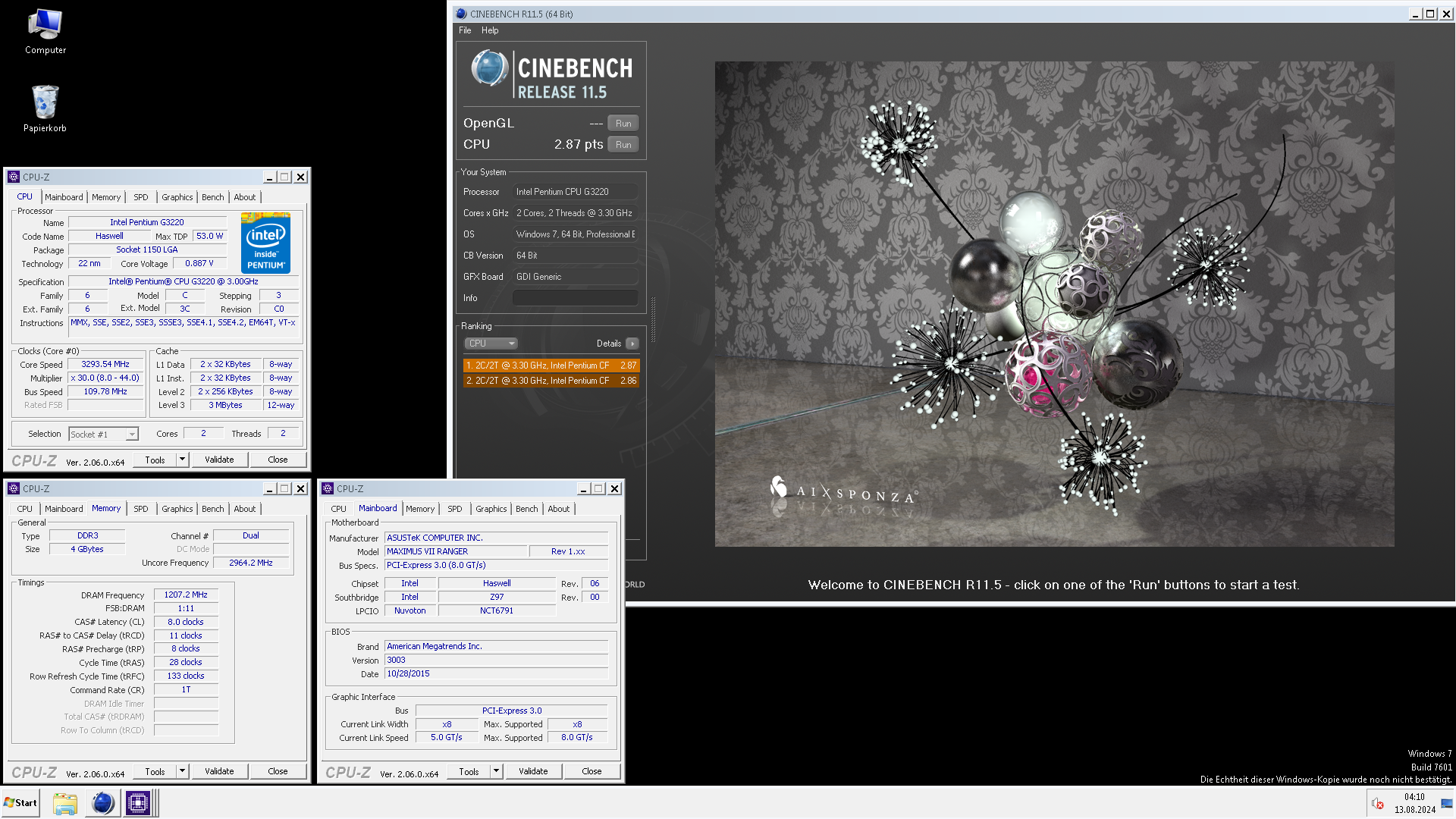Switch to Memory tab in the top CPU-Z window
The image size is (1456, 819).
106,197
